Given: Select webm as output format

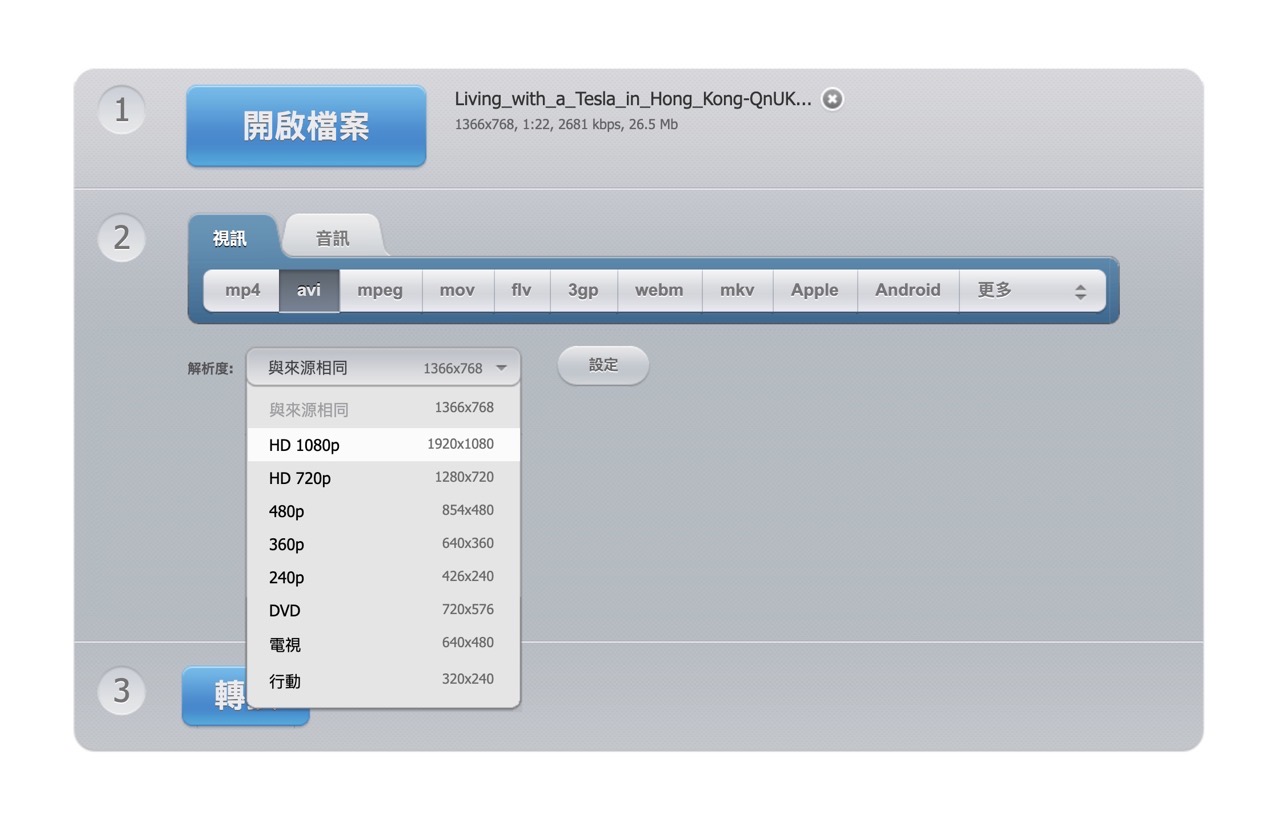Looking at the screenshot, I should (x=659, y=290).
